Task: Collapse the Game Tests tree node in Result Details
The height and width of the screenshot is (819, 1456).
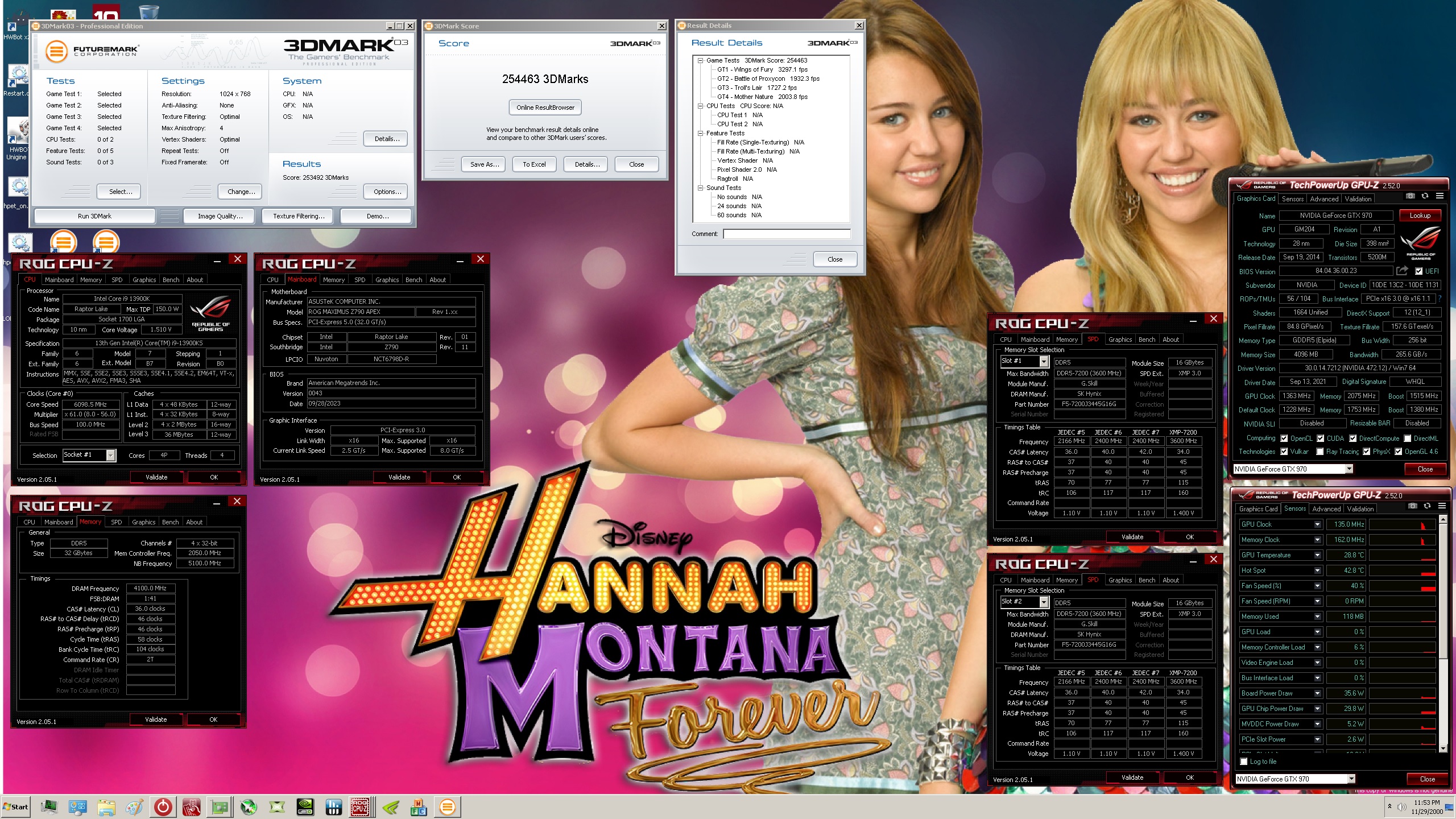Action: [701, 60]
